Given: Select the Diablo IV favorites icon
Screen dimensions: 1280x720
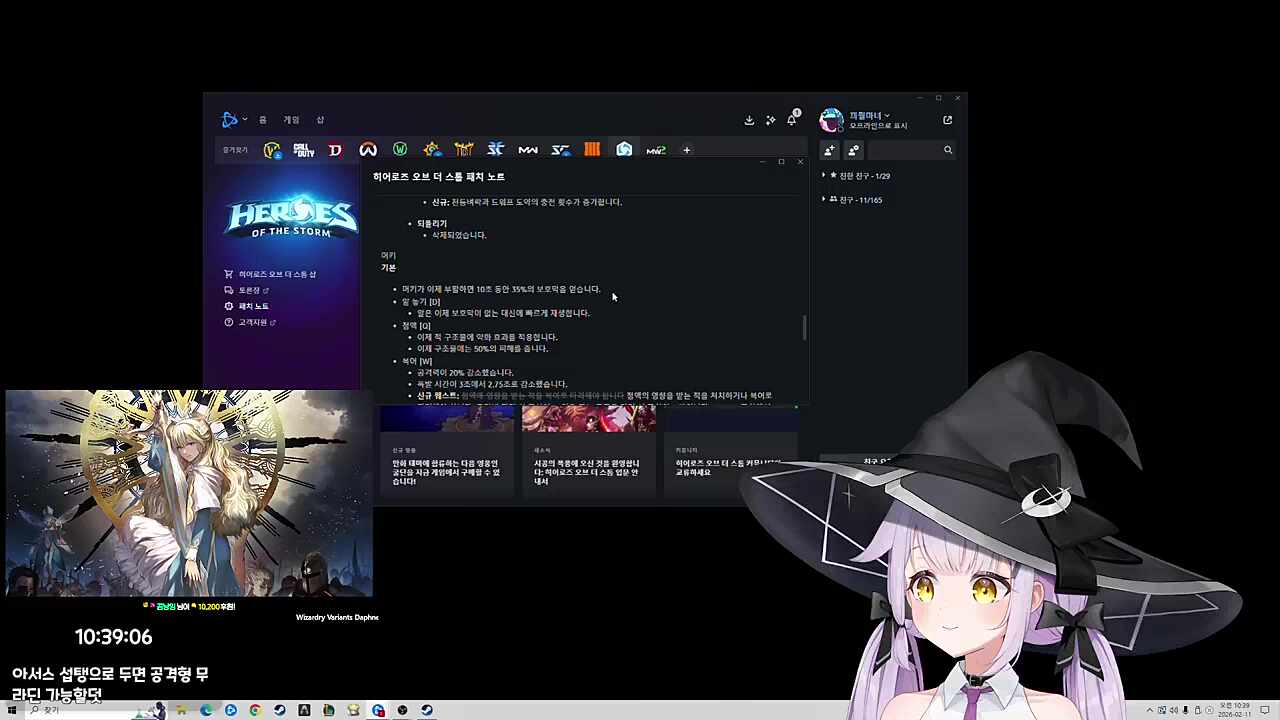Looking at the screenshot, I should (x=335, y=150).
